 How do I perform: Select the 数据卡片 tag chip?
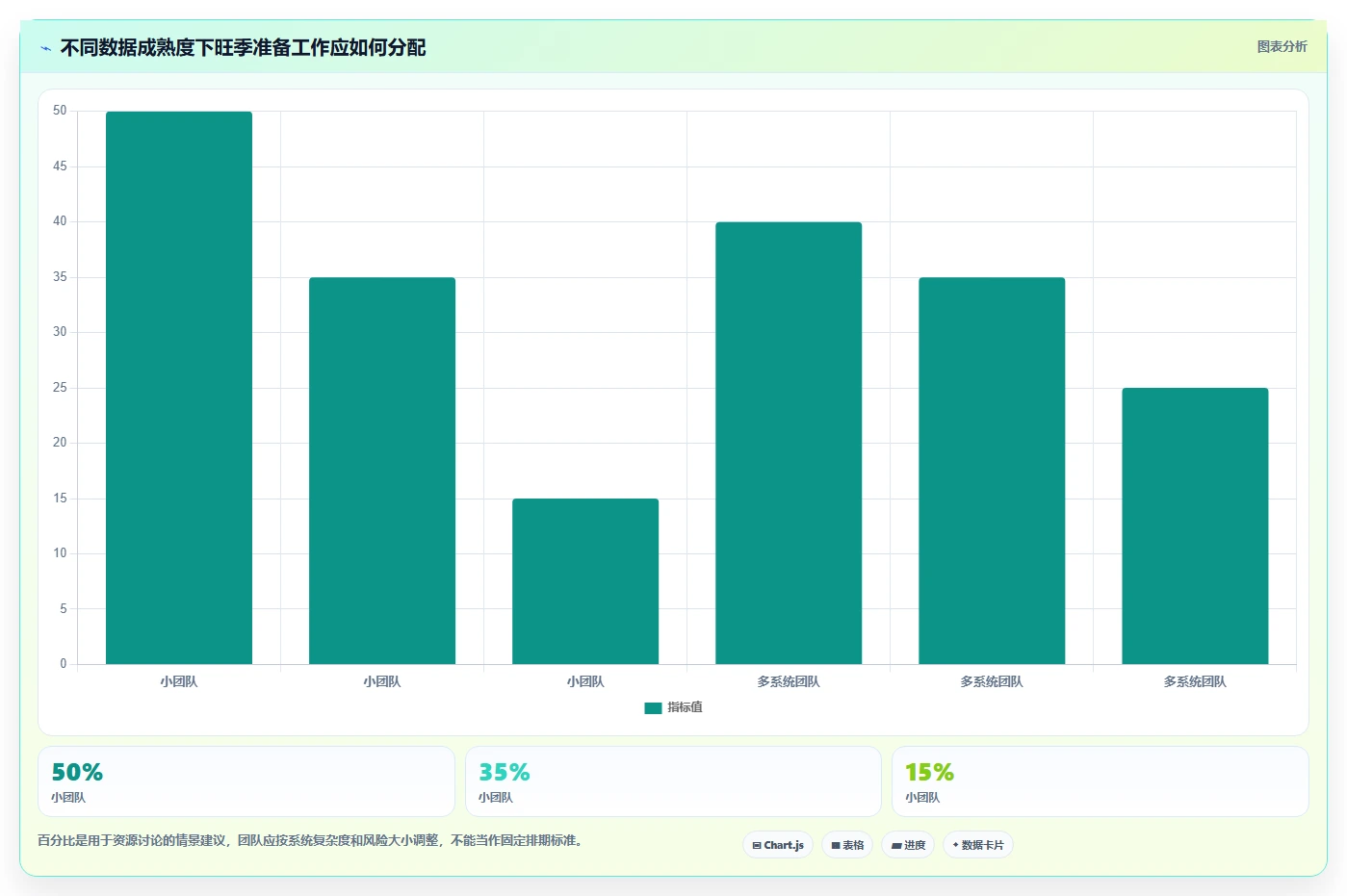coord(978,845)
